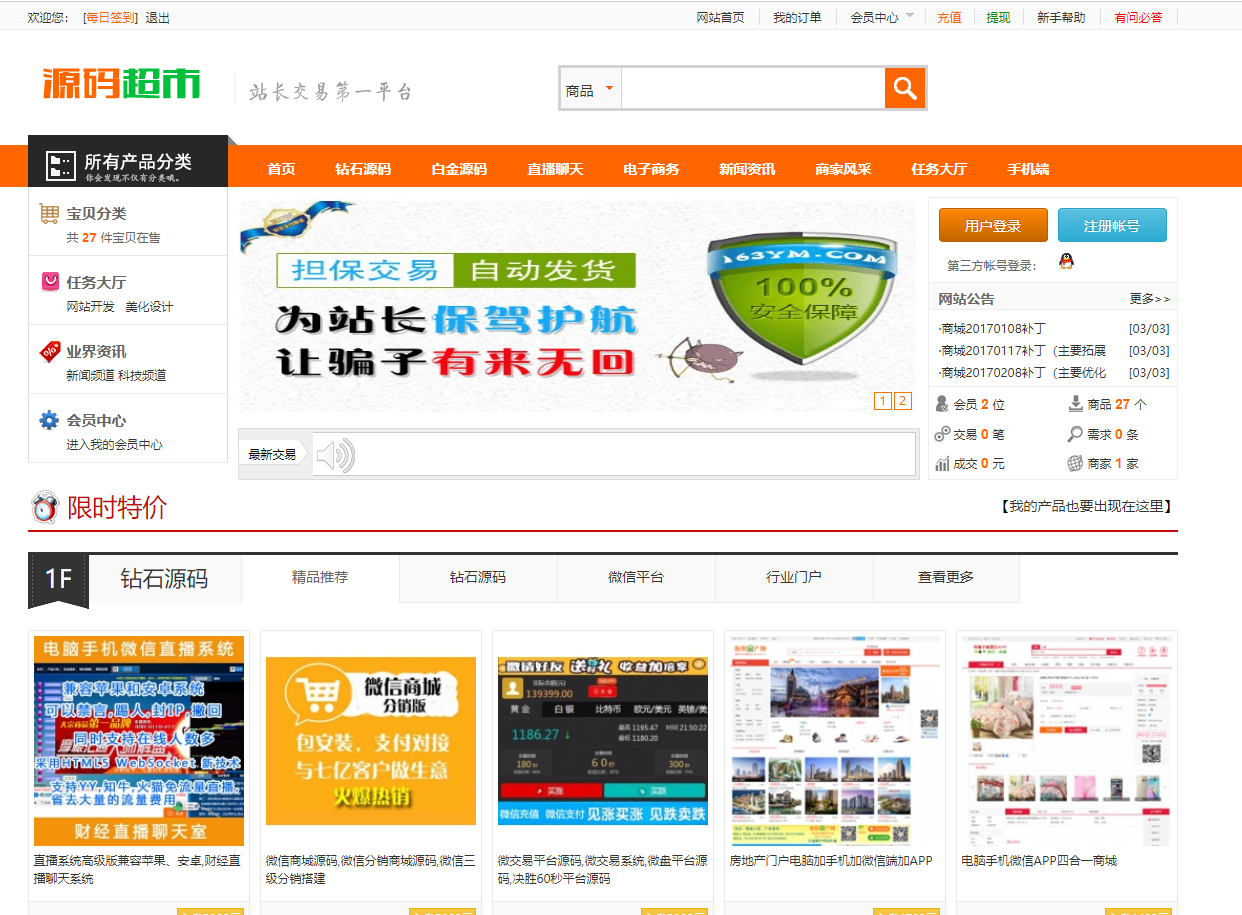Click the pink bag icon next to 任务大厅

tap(50, 282)
